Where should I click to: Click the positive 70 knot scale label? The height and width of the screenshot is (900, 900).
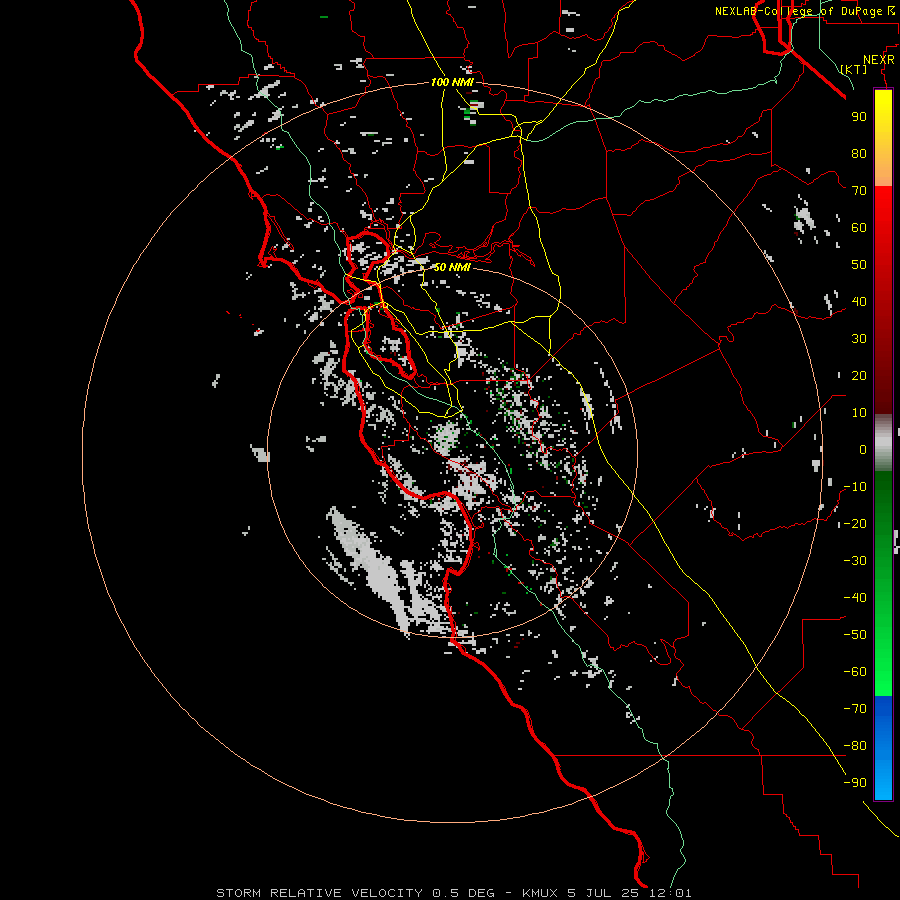point(859,191)
